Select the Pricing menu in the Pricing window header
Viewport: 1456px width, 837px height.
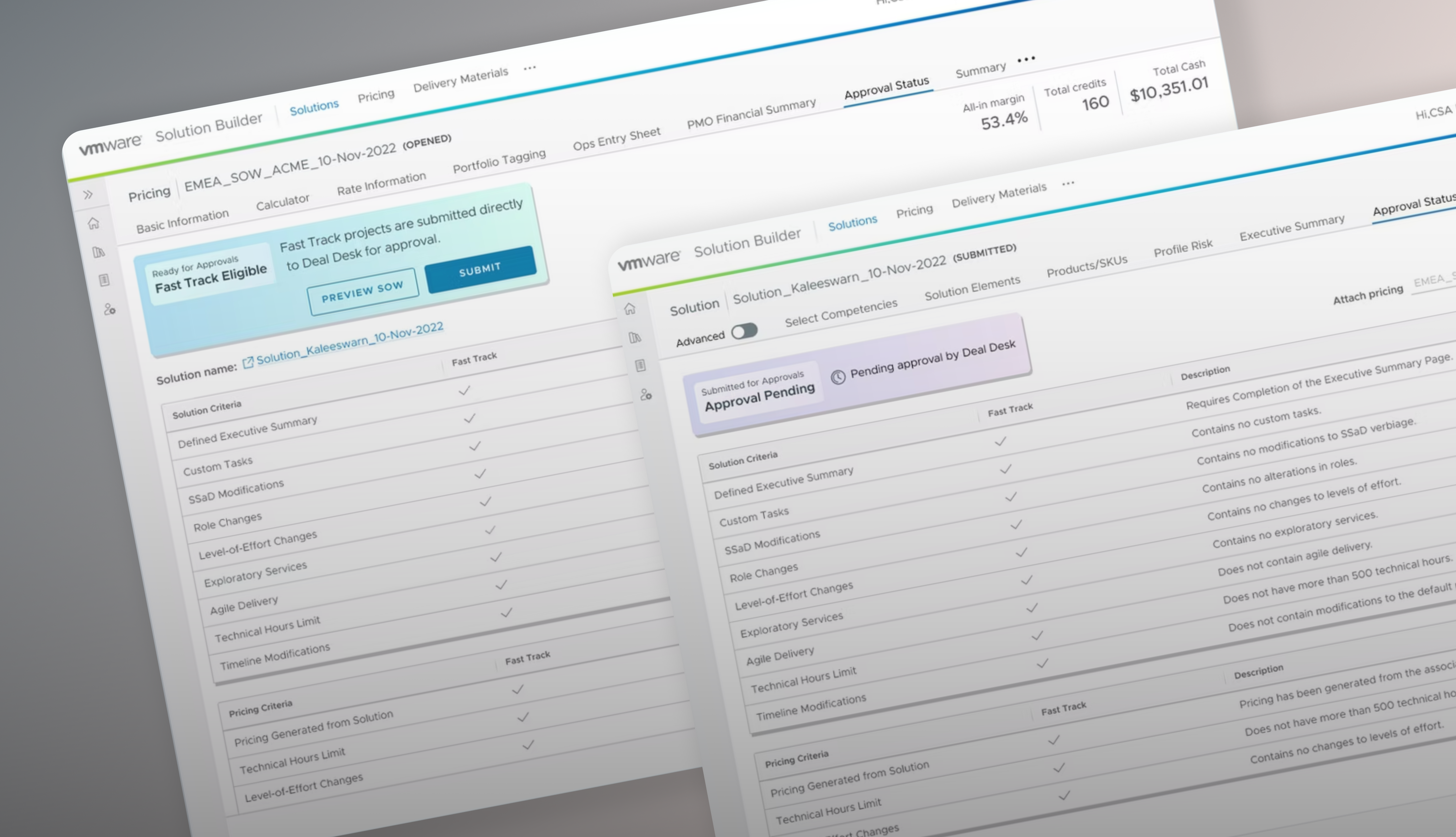(x=376, y=95)
